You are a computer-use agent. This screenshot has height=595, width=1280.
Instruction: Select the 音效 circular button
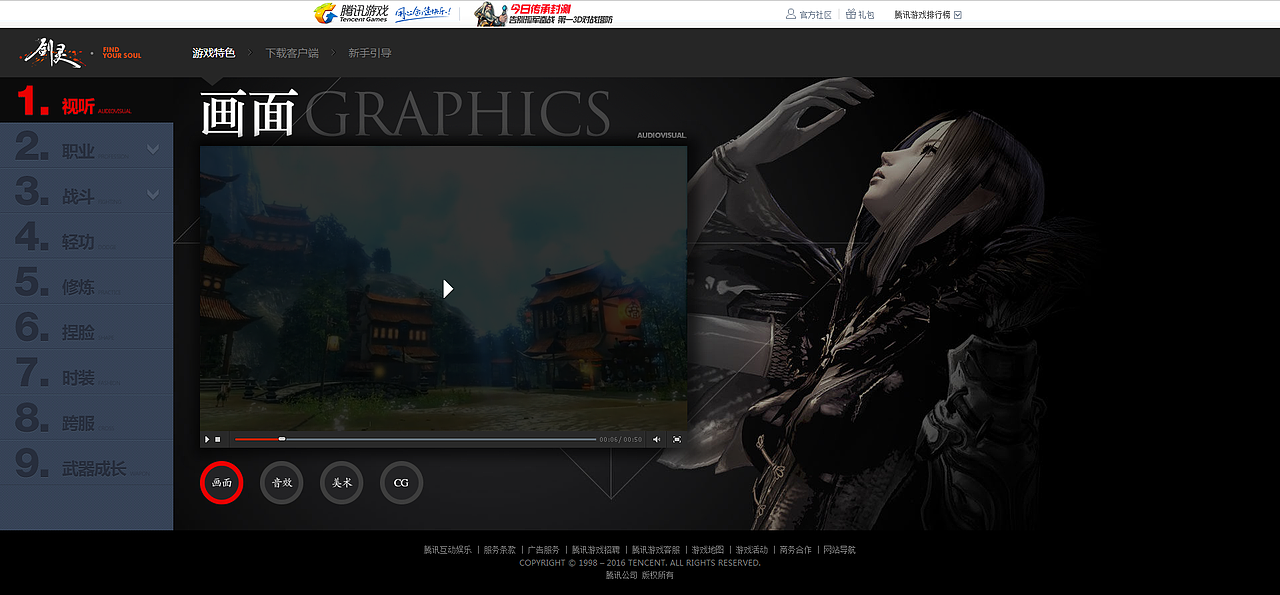click(281, 482)
